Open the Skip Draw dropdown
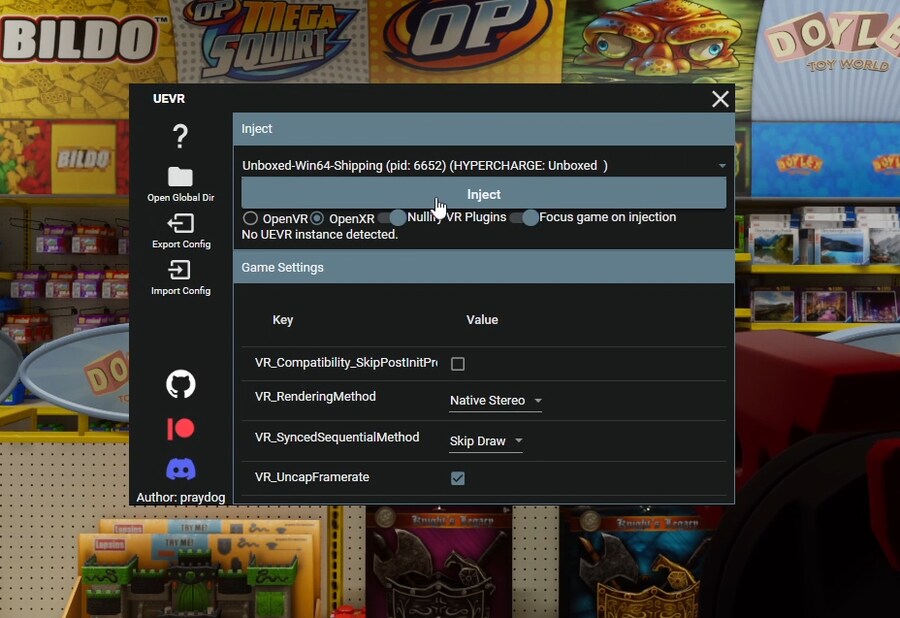This screenshot has height=618, width=900. pyautogui.click(x=486, y=441)
